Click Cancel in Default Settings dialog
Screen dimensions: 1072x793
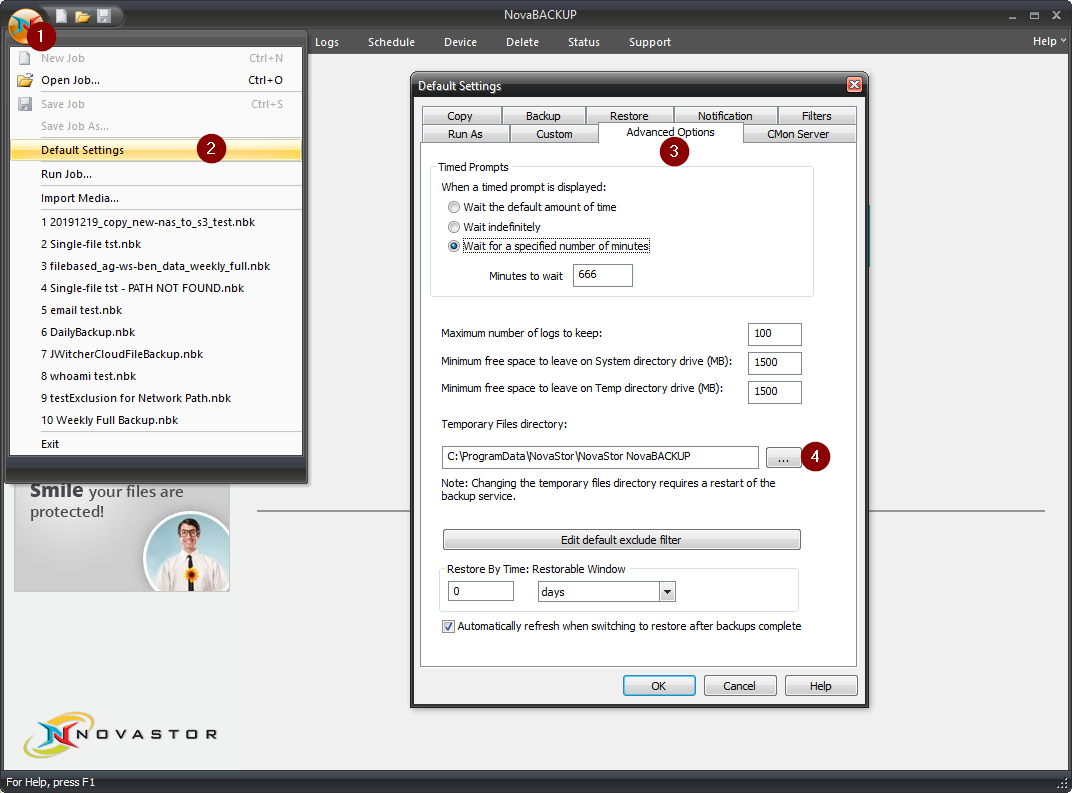(x=740, y=686)
